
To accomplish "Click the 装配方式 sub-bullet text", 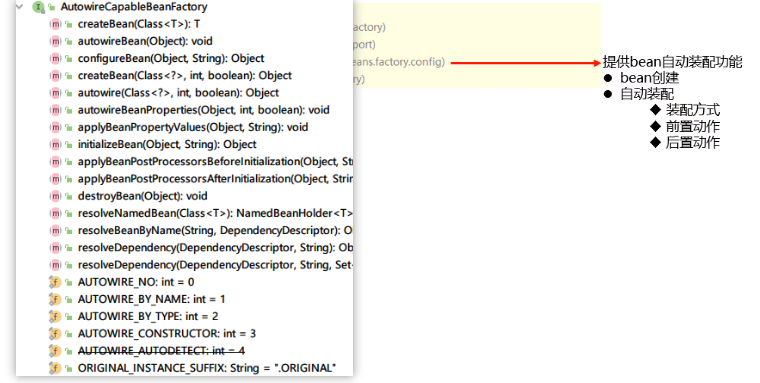I will [693, 110].
